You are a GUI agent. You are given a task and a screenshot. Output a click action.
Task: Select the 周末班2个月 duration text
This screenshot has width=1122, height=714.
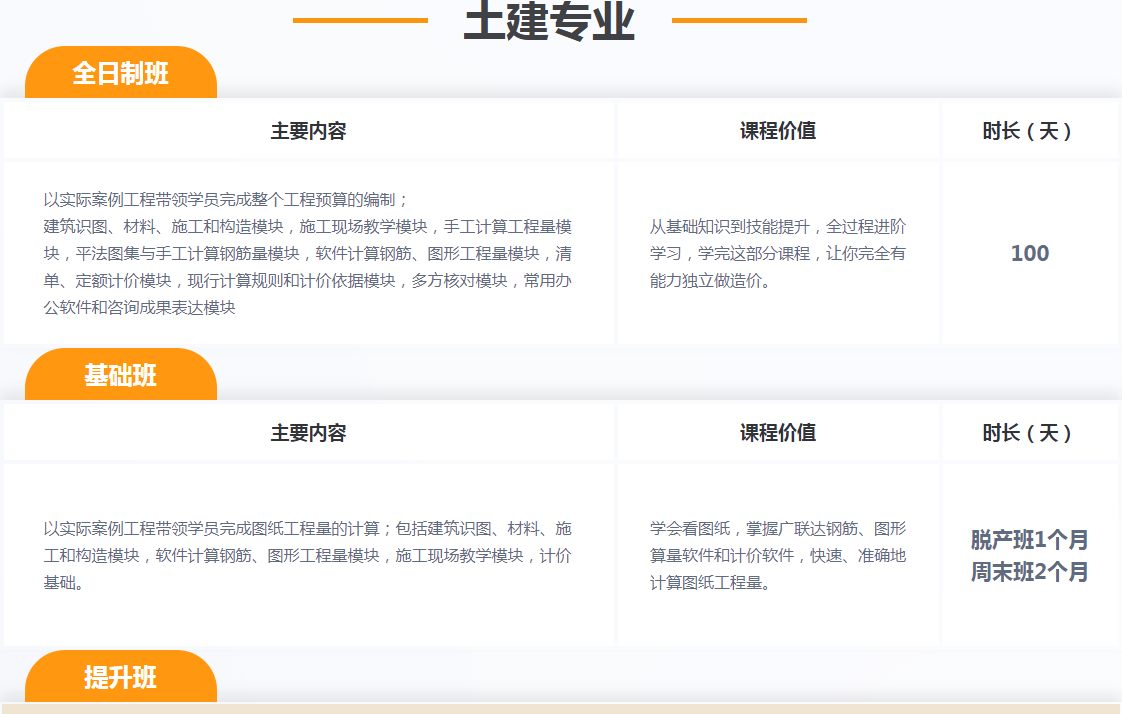pos(1029,573)
